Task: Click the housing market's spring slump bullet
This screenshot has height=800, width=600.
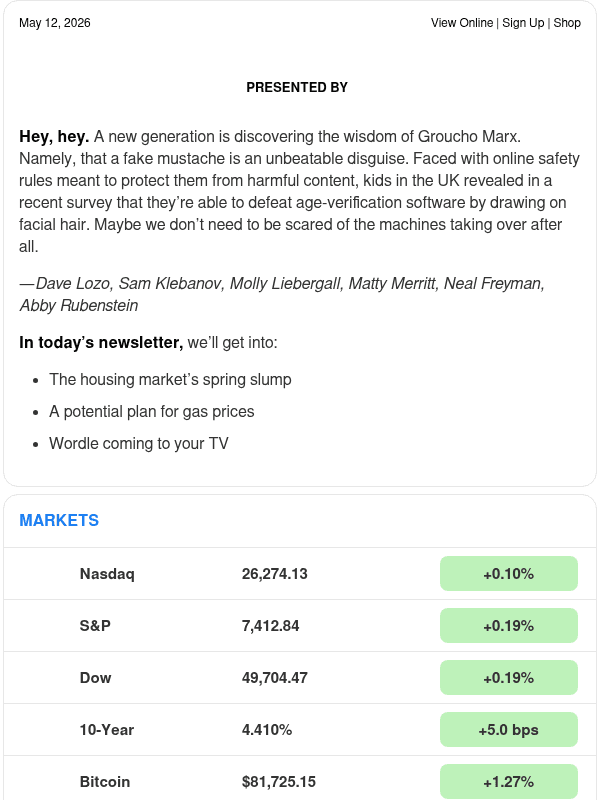Action: point(170,380)
